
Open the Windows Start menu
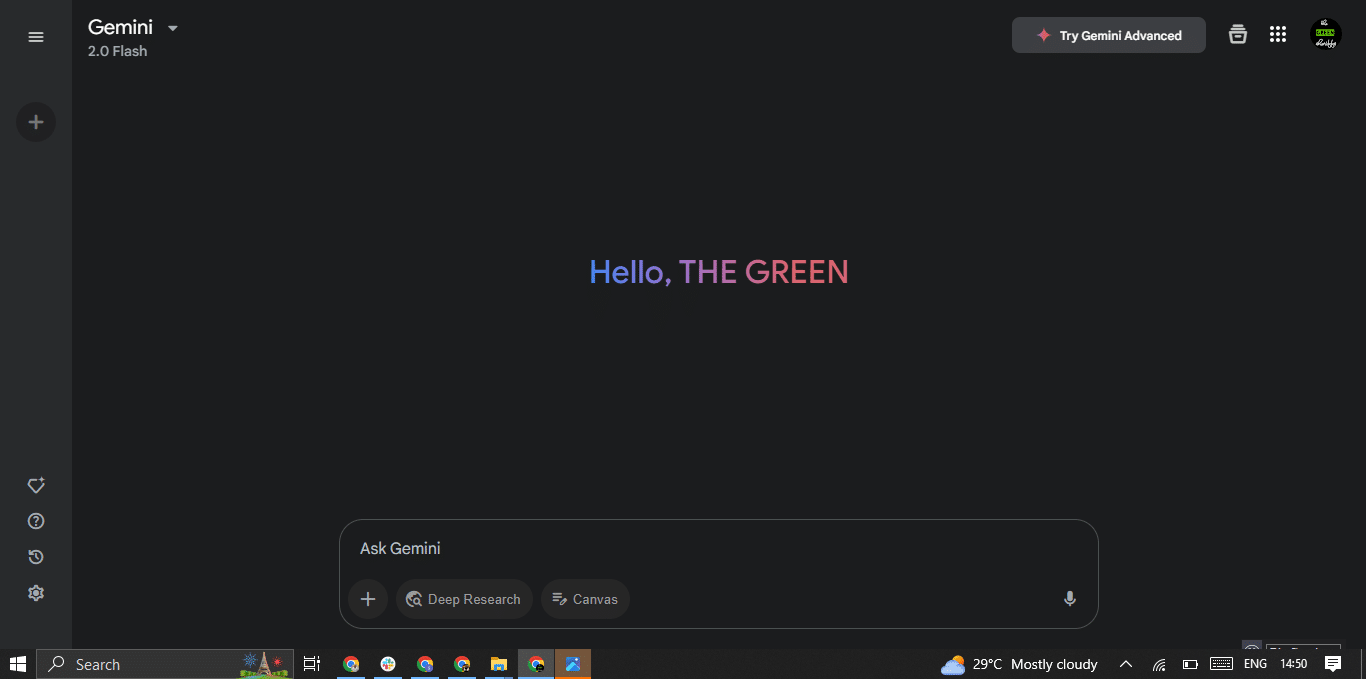17,664
